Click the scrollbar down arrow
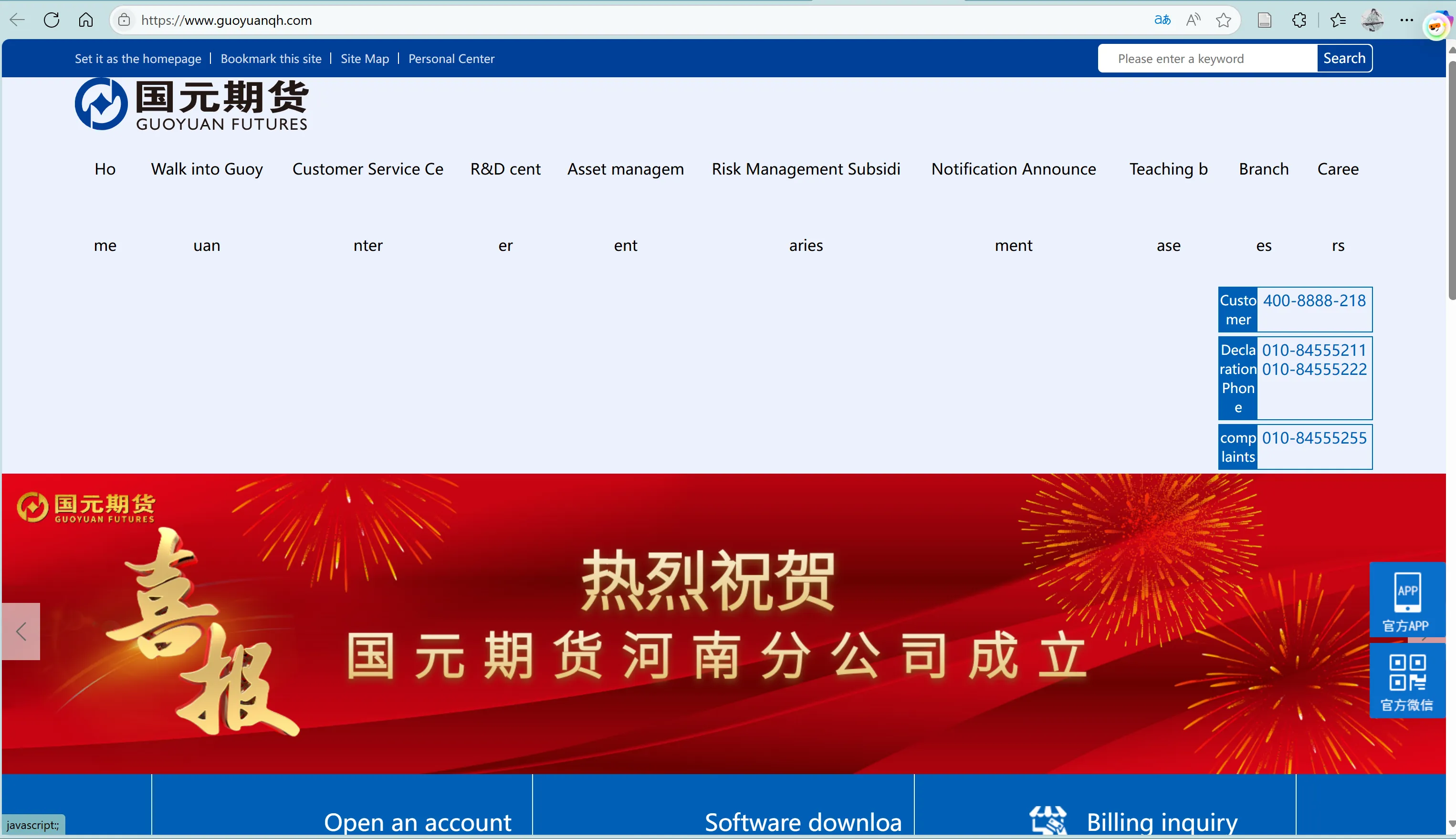Image resolution: width=1456 pixels, height=839 pixels. pos(1451,825)
